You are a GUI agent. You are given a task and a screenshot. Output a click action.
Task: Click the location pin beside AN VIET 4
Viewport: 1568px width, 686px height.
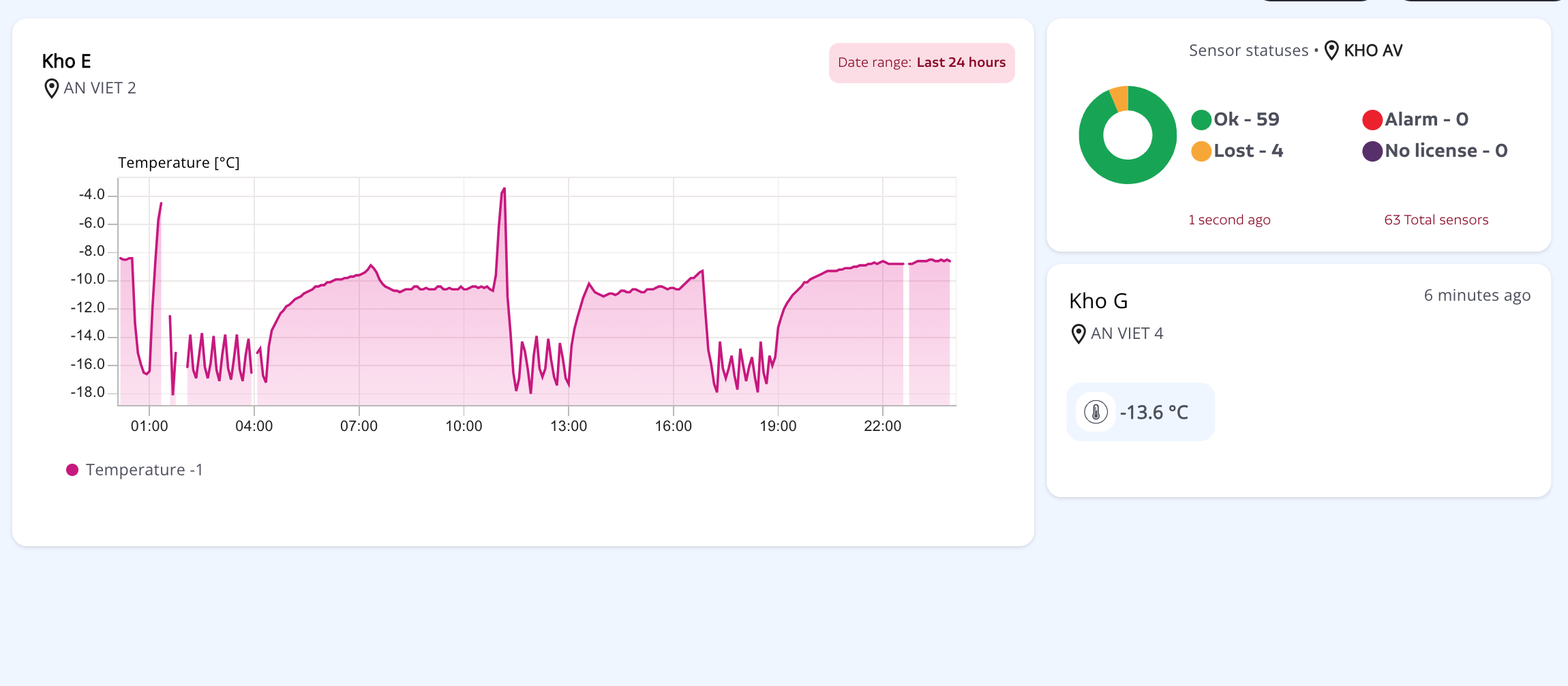coord(1079,334)
